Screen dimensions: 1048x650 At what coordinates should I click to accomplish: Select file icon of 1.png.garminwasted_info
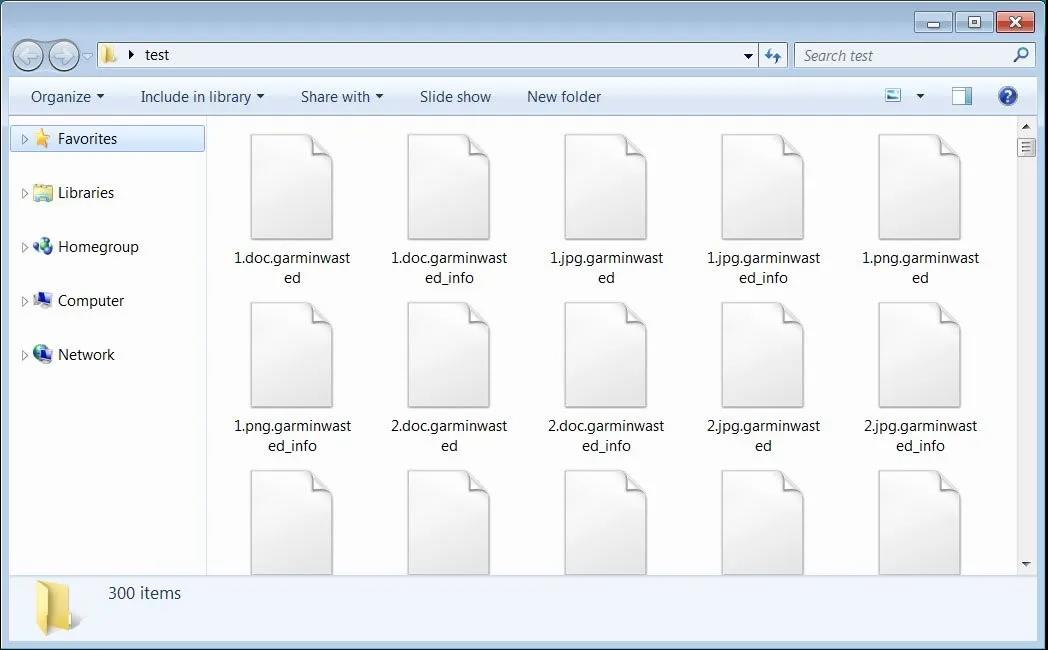click(291, 355)
